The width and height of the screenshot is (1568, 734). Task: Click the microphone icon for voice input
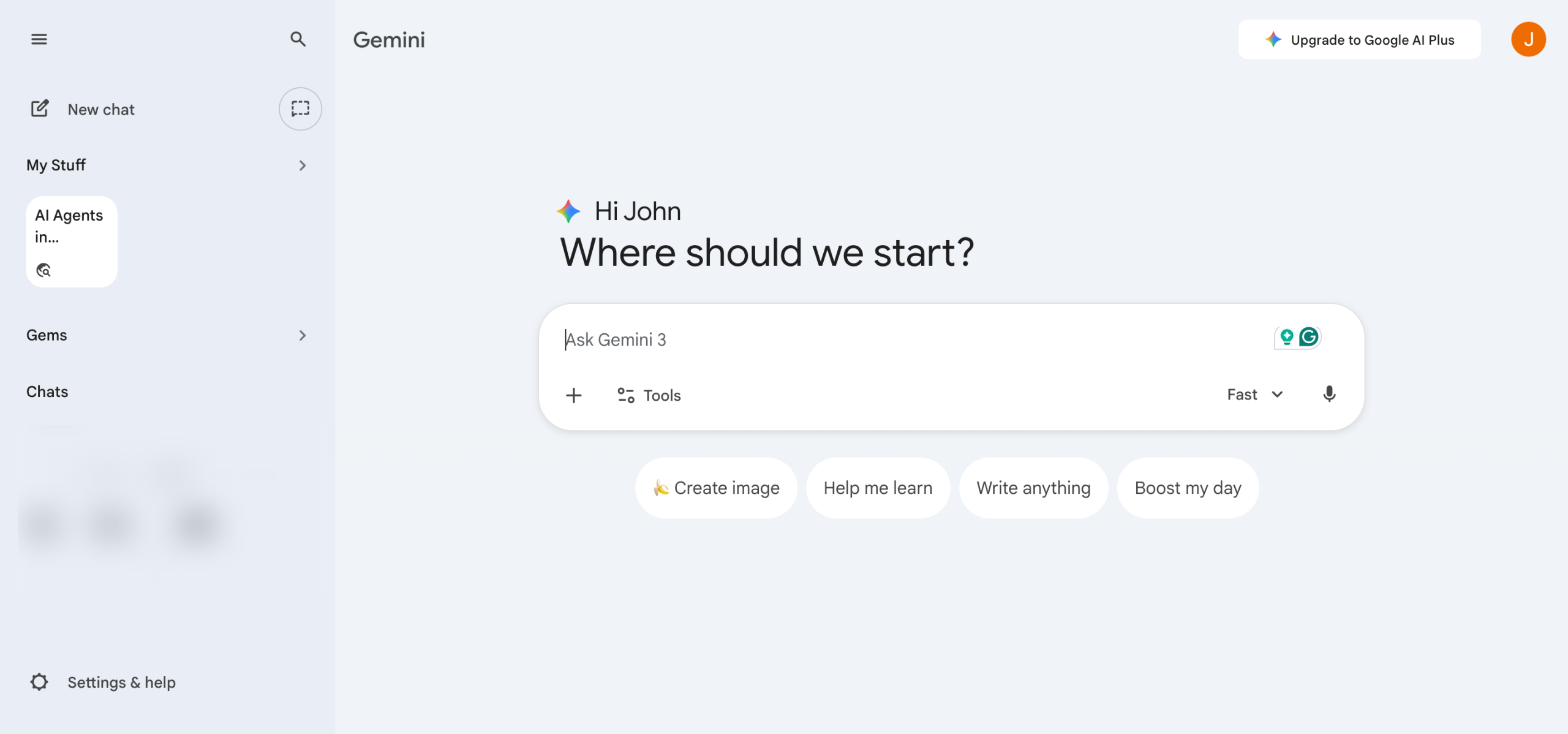pos(1329,394)
